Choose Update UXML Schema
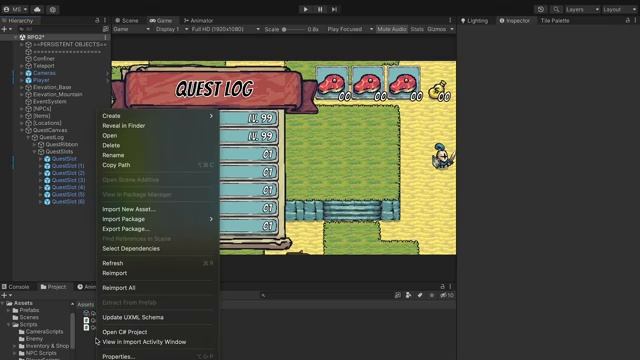640x360 pixels. coord(158,317)
